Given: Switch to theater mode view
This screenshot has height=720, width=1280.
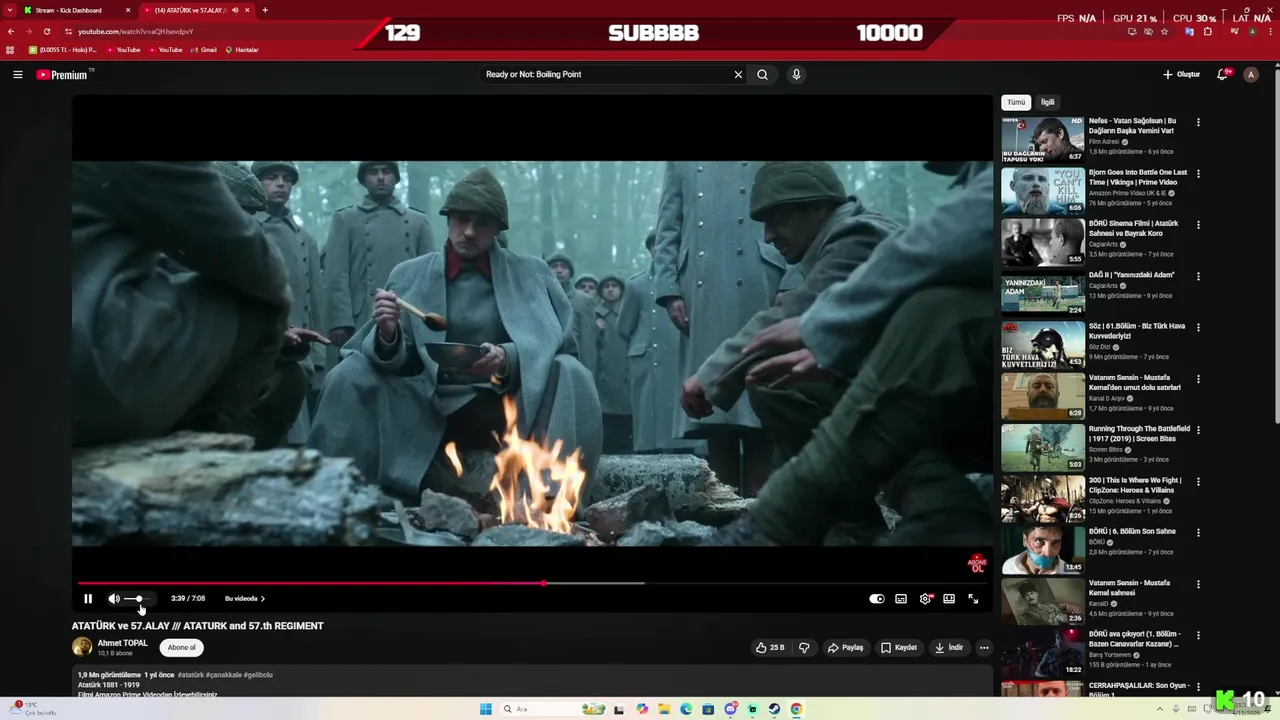Looking at the screenshot, I should click(949, 599).
